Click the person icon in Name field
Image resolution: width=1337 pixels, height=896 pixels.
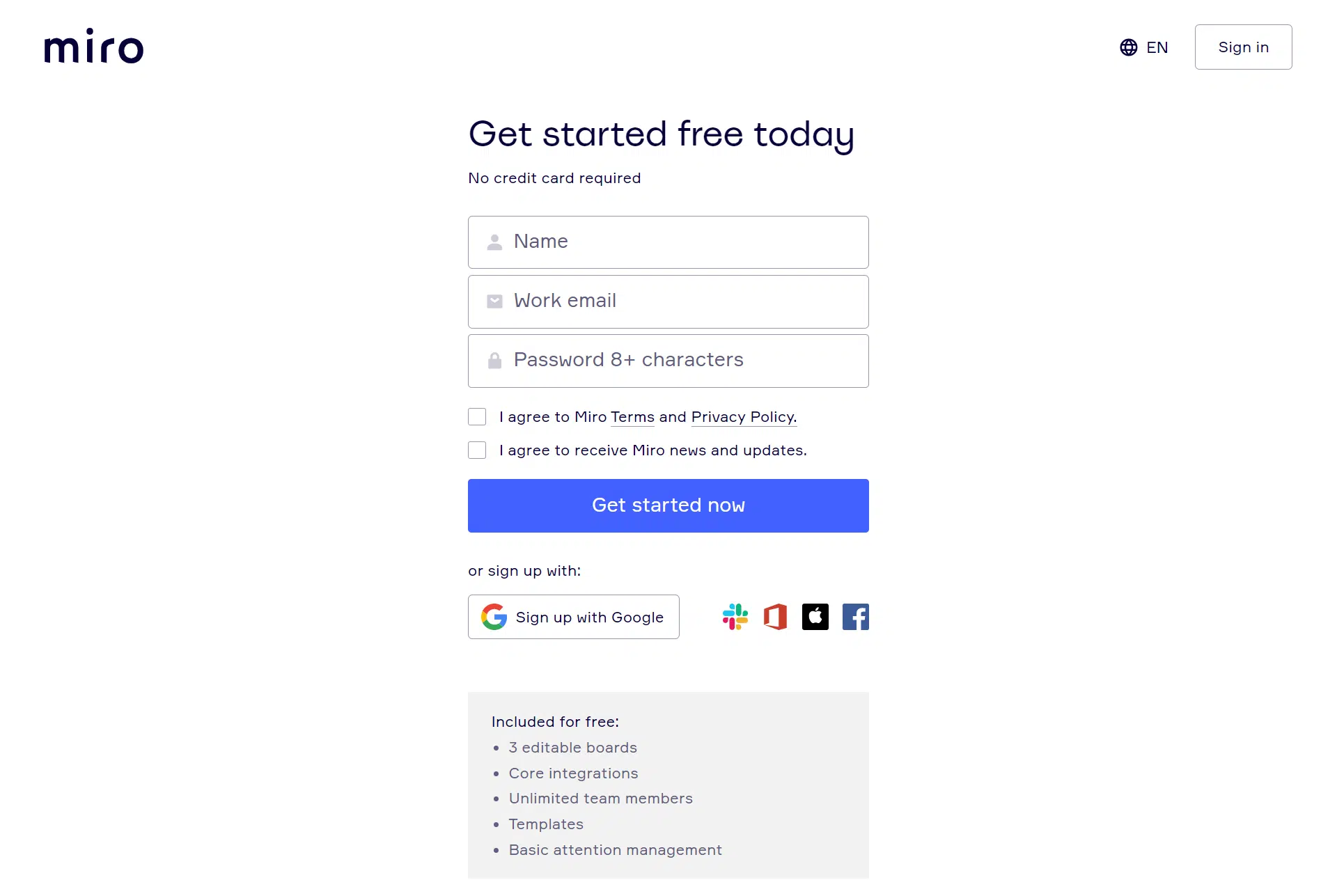pos(494,242)
